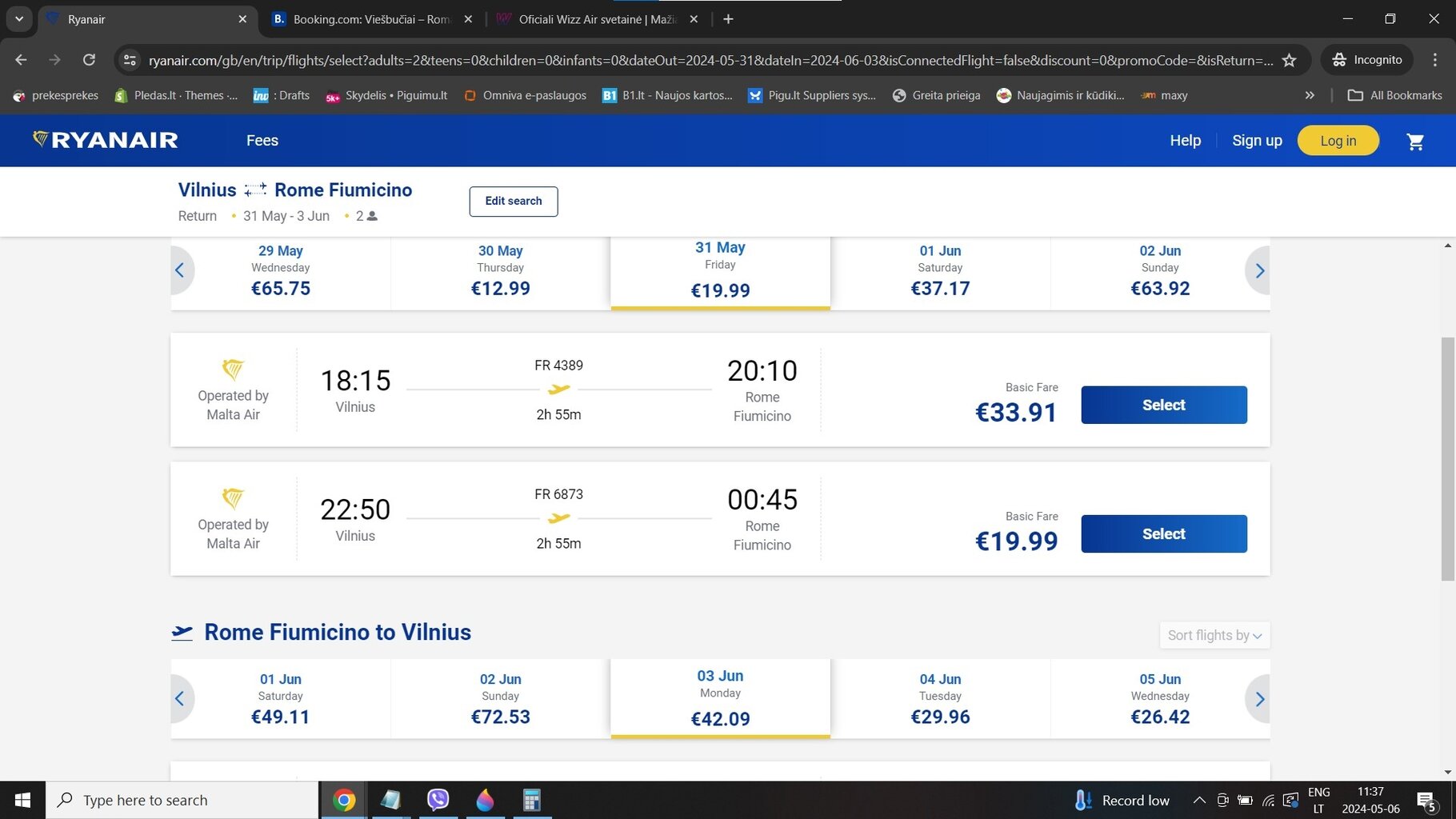Open the Pledas.lt Themes bookmark
The image size is (1456, 819).
177,95
